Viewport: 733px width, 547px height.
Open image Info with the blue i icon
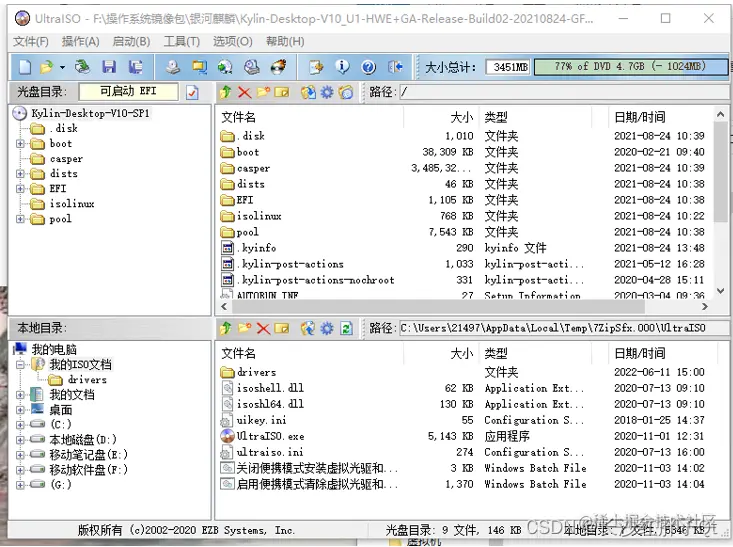point(342,67)
